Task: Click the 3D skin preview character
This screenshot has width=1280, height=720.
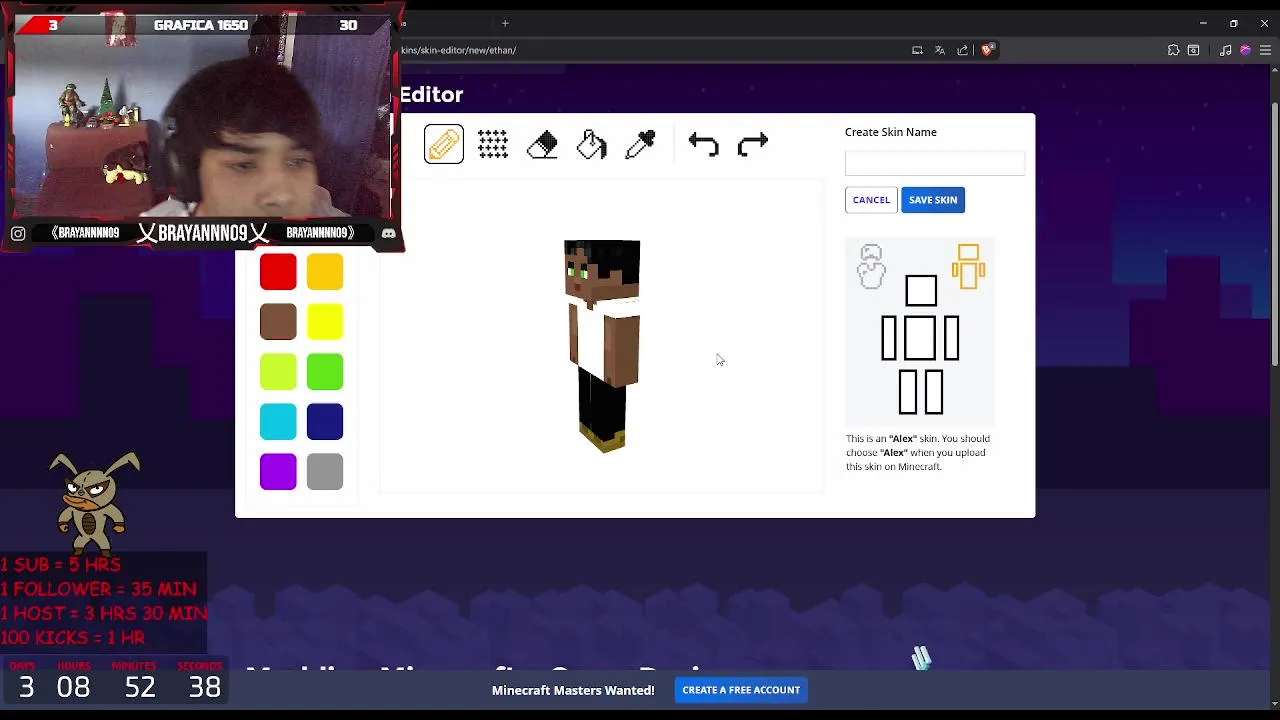Action: (x=602, y=345)
